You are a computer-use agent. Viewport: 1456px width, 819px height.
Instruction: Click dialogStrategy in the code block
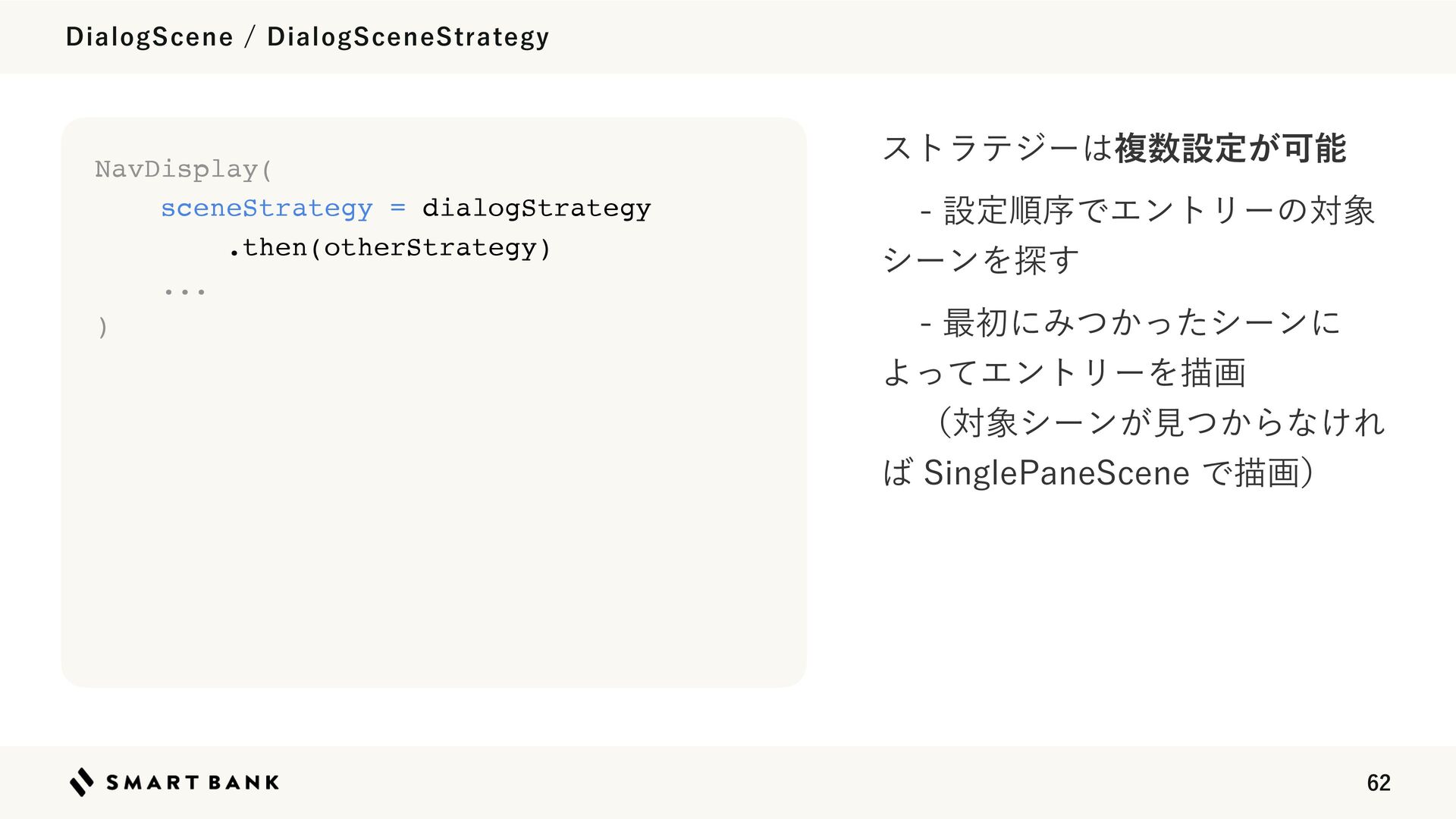point(536,209)
